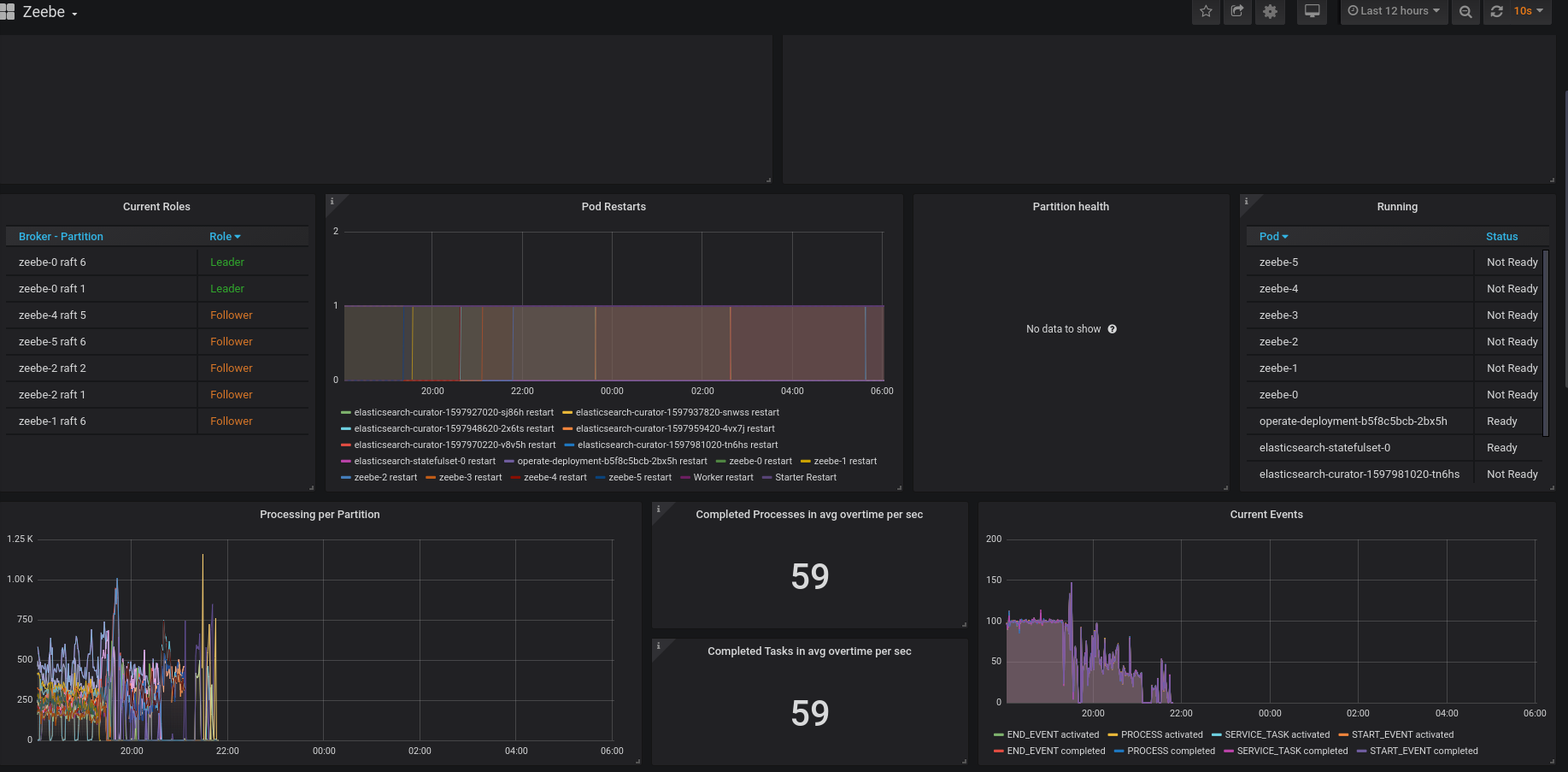This screenshot has height=772, width=1568.
Task: Click the Running table vertical scrollbar
Action: point(1545,342)
